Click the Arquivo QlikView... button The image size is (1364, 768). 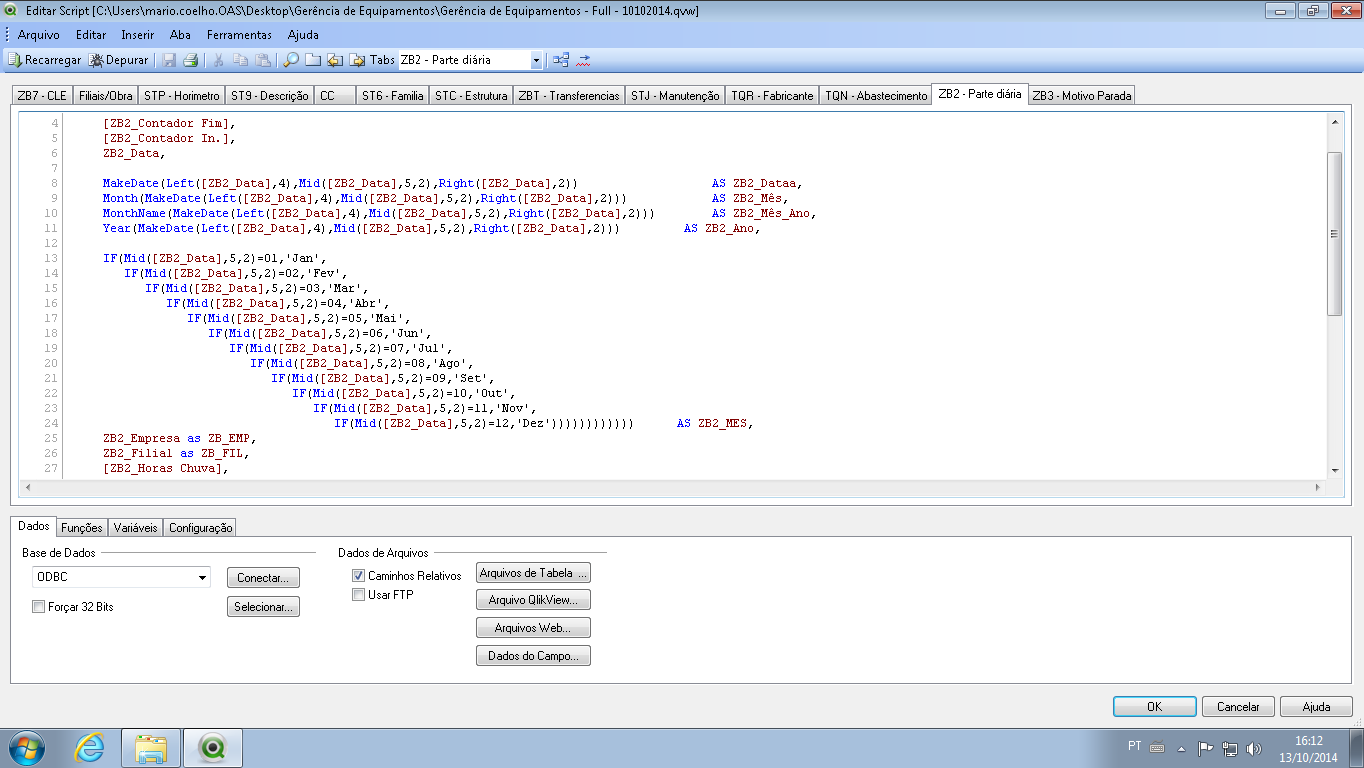coord(533,600)
